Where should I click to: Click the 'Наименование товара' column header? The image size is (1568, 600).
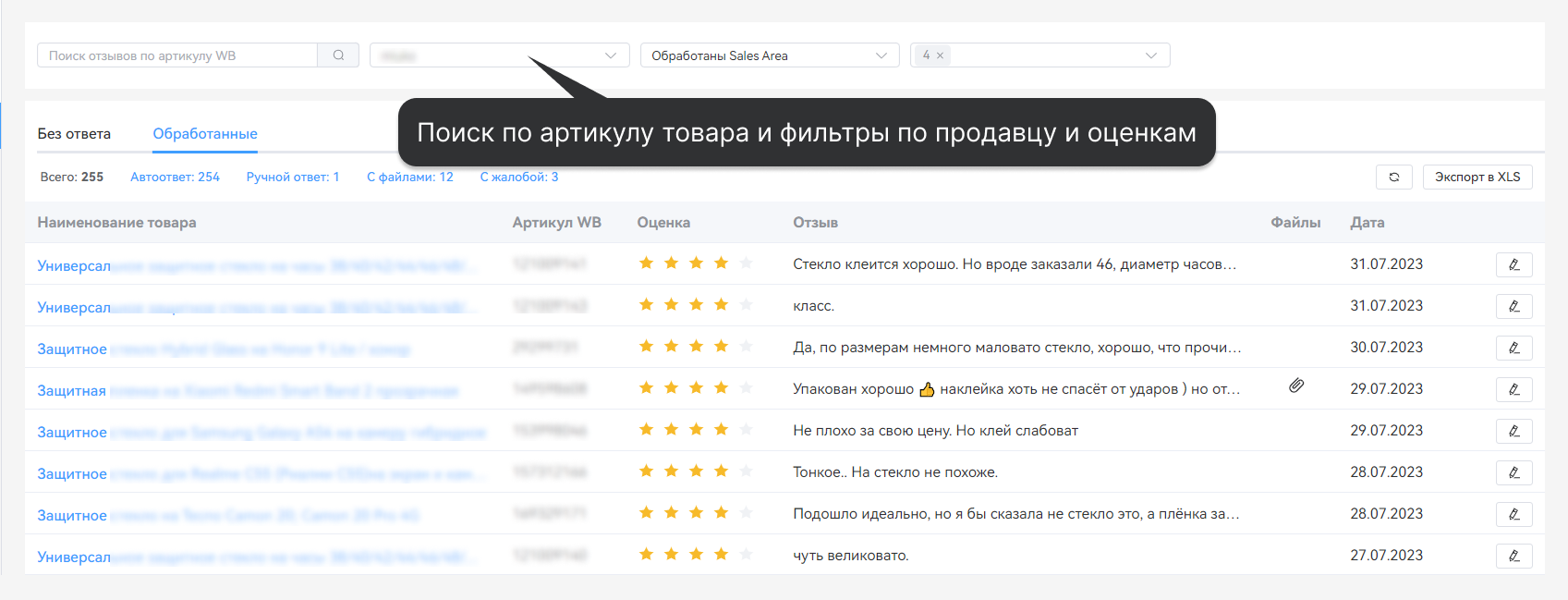point(116,223)
